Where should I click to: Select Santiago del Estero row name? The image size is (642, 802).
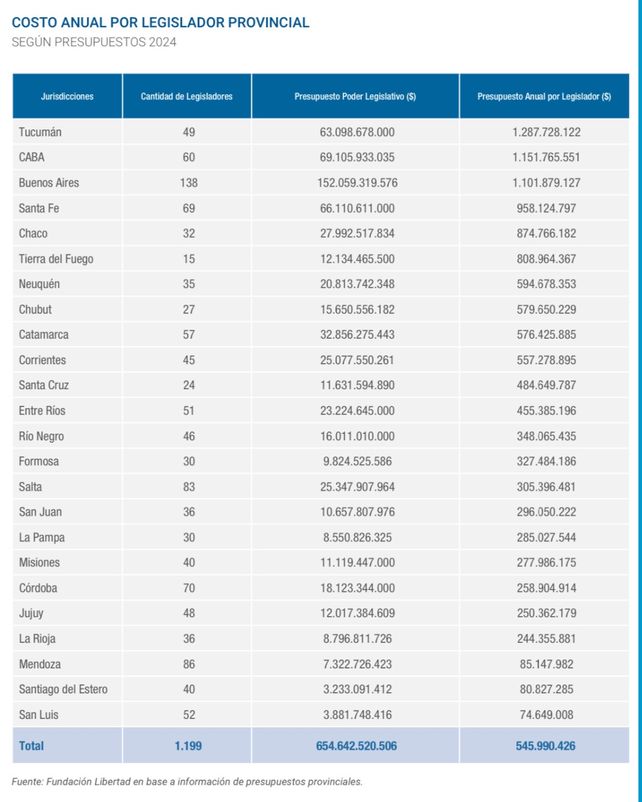click(63, 689)
